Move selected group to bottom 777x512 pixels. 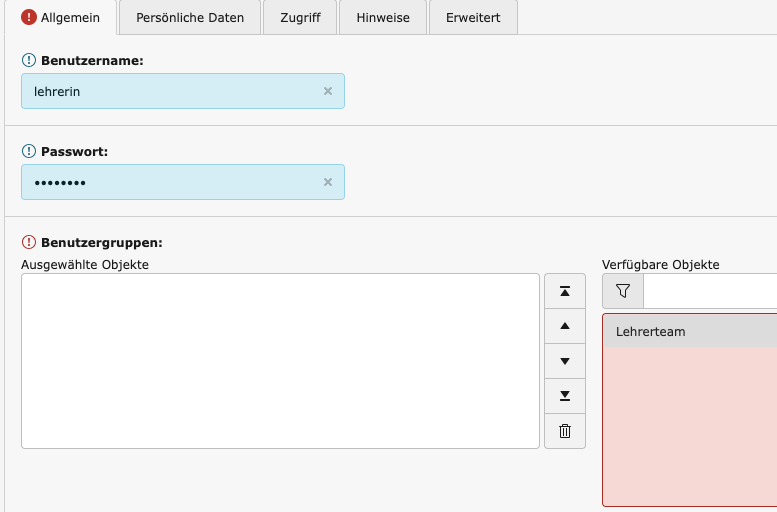point(565,396)
